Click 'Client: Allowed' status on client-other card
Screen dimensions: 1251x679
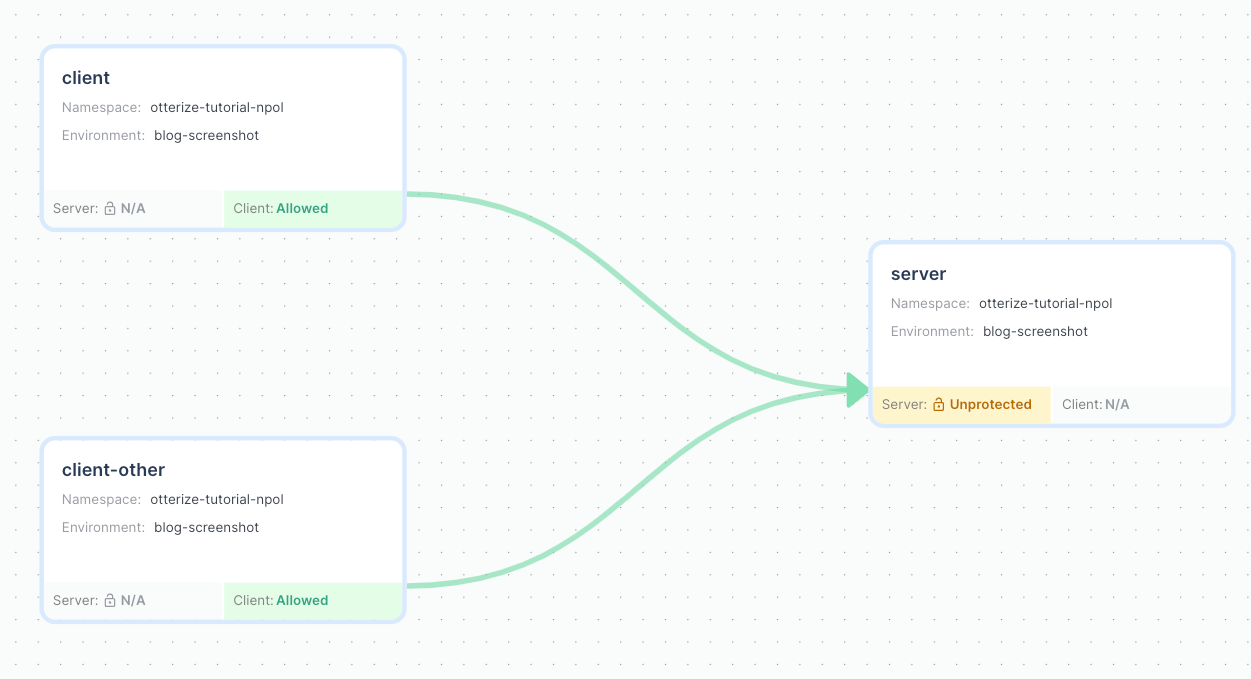(313, 601)
